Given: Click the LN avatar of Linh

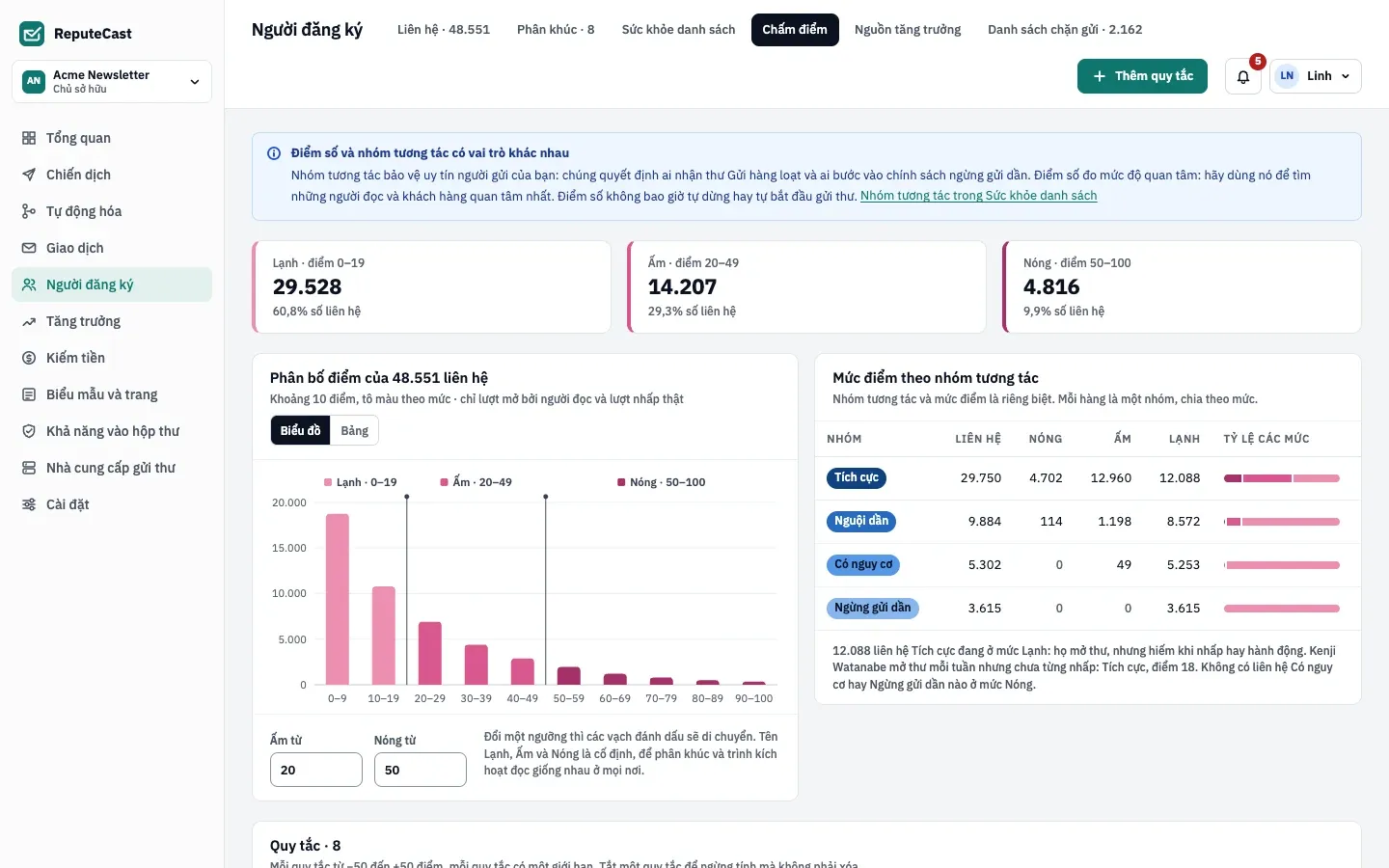Looking at the screenshot, I should pos(1287,76).
